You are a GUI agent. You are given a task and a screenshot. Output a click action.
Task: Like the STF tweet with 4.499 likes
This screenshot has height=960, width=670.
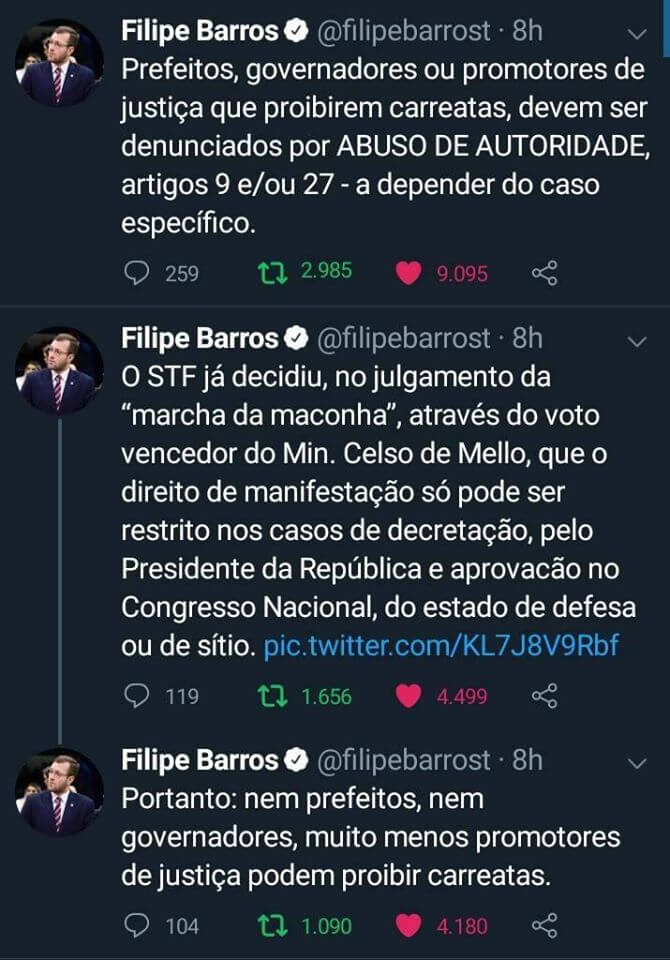coord(409,696)
